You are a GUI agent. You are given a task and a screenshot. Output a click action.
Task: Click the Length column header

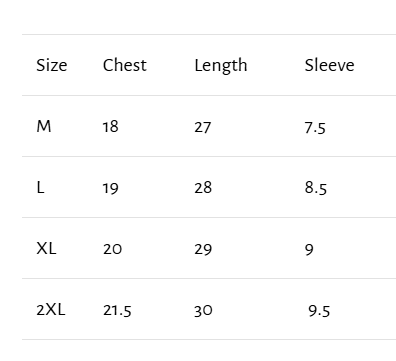pyautogui.click(x=221, y=66)
